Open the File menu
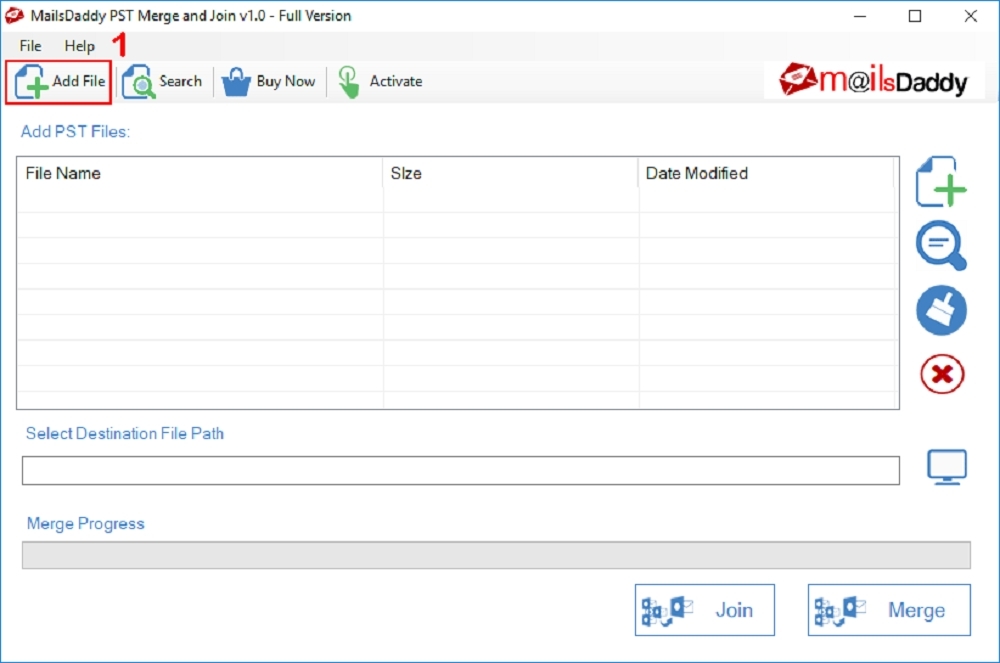 click(30, 46)
